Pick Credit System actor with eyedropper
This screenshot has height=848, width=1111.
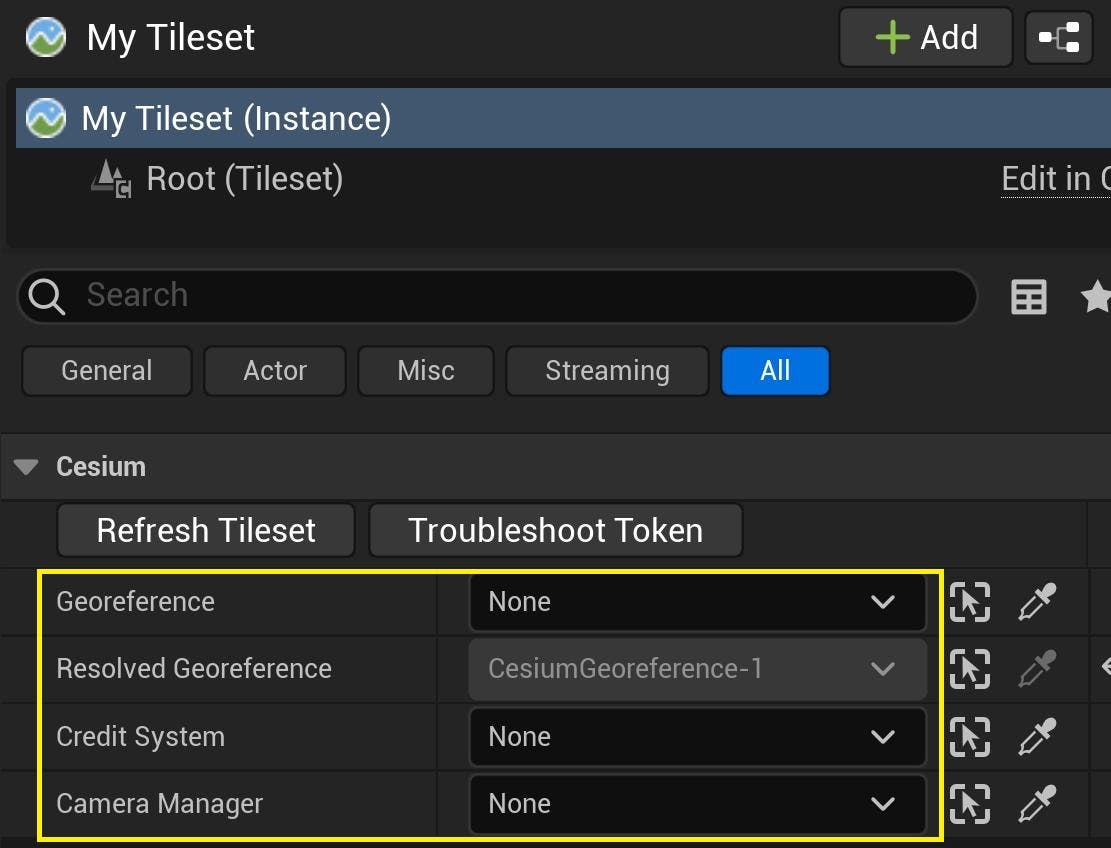click(x=1037, y=737)
